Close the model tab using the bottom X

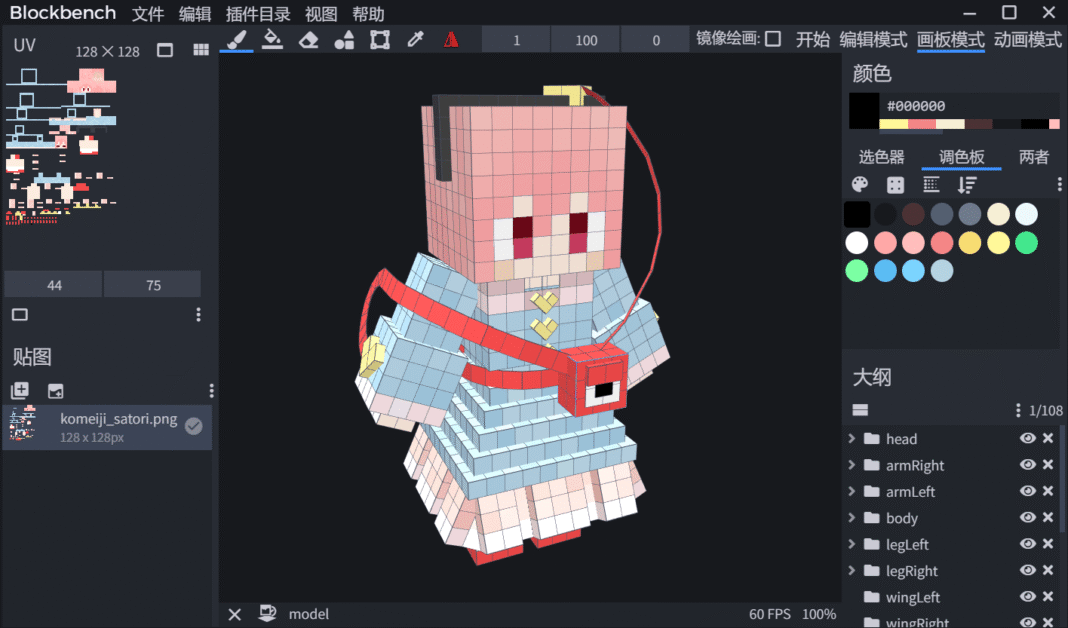click(235, 614)
